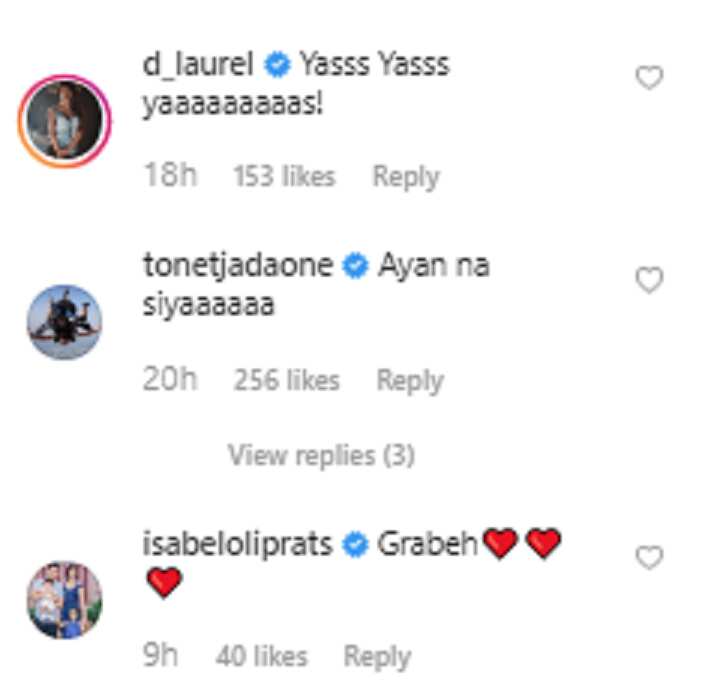
Task: View the 256 likes list
Action: (x=286, y=380)
